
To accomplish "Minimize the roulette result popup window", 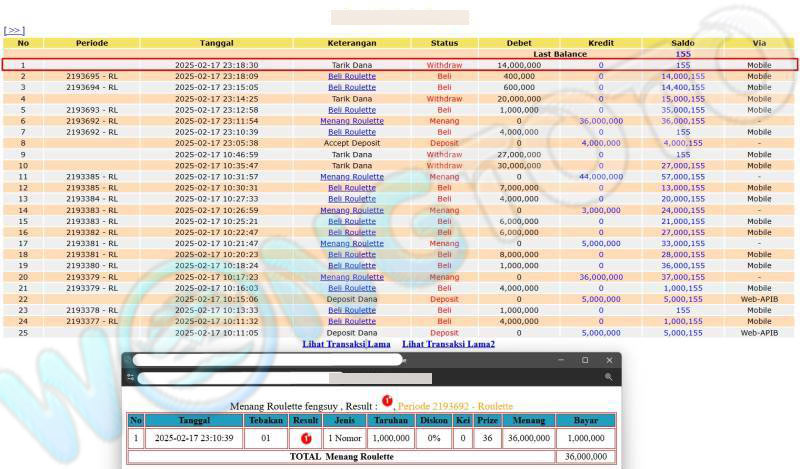I will (561, 360).
